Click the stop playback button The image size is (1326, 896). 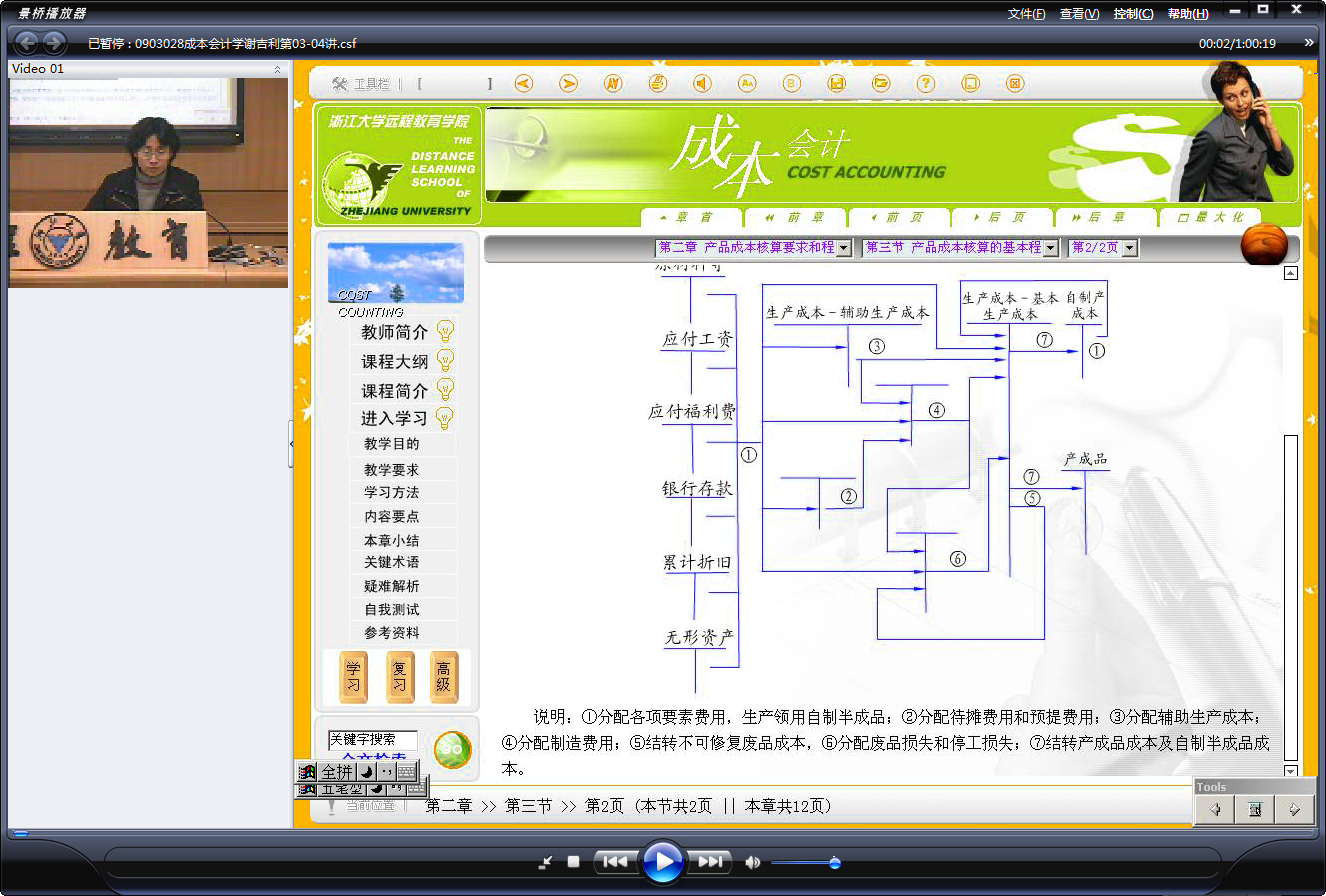pyautogui.click(x=574, y=862)
